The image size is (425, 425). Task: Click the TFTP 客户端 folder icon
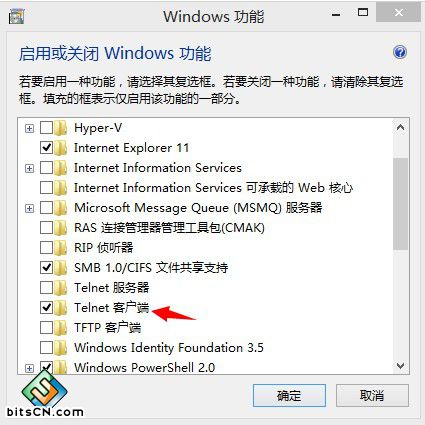pos(60,328)
